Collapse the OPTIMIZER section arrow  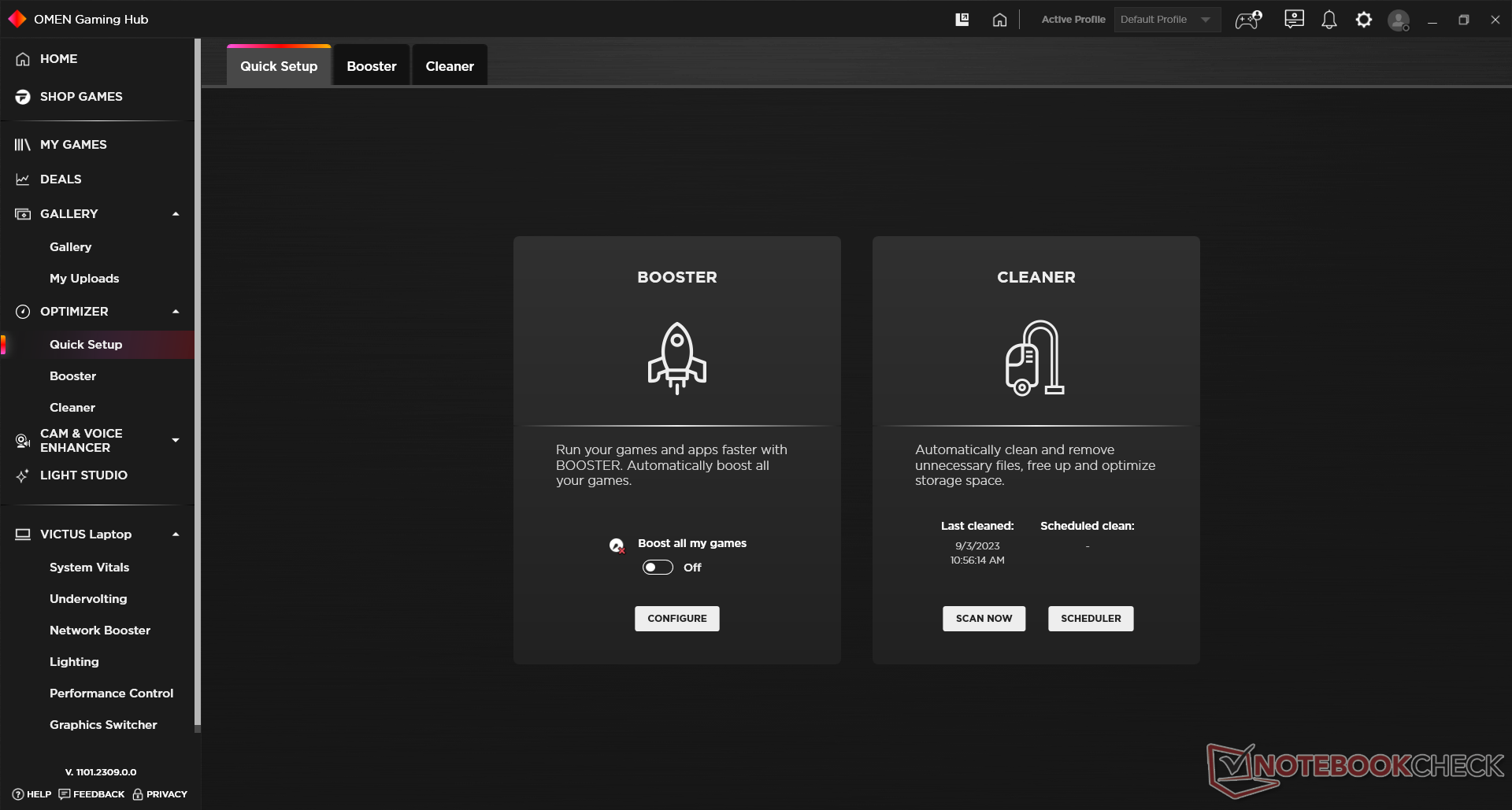(x=176, y=312)
